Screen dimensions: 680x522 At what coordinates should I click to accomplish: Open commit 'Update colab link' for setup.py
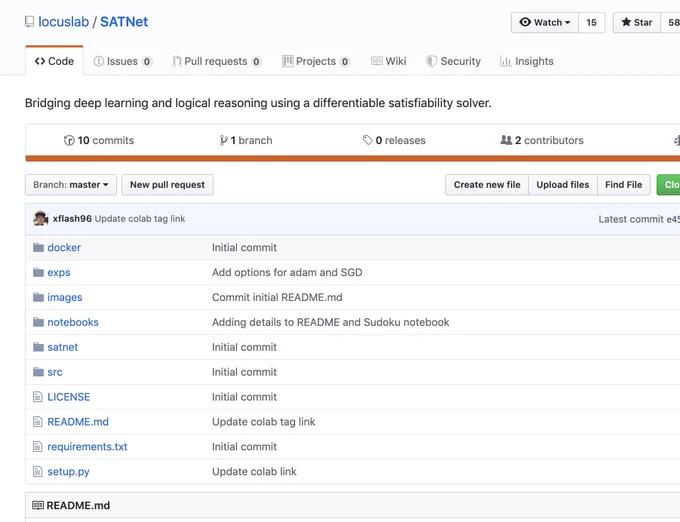pos(254,472)
